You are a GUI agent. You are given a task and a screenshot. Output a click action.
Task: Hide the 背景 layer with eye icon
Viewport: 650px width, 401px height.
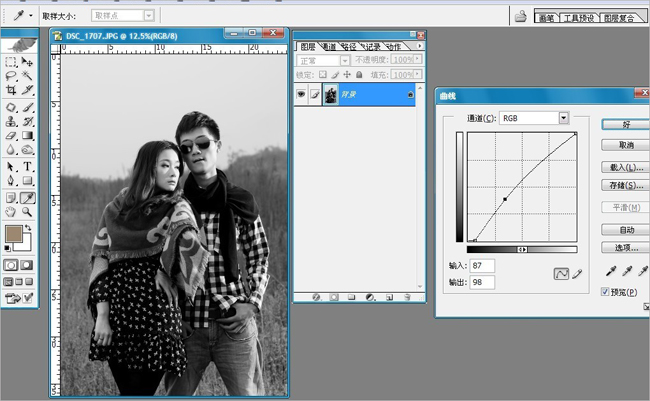pyautogui.click(x=301, y=95)
